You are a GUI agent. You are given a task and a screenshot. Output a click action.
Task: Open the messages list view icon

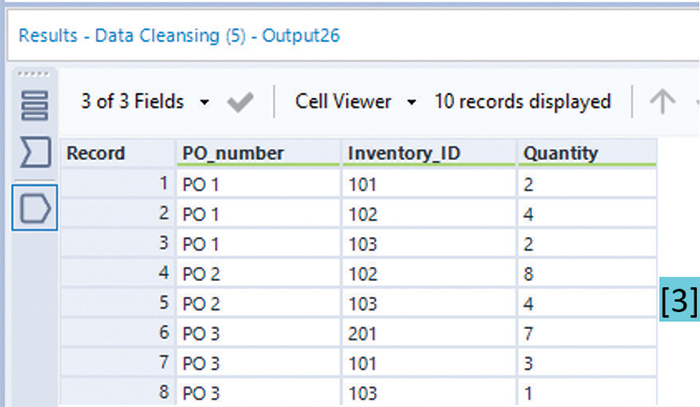[x=35, y=104]
